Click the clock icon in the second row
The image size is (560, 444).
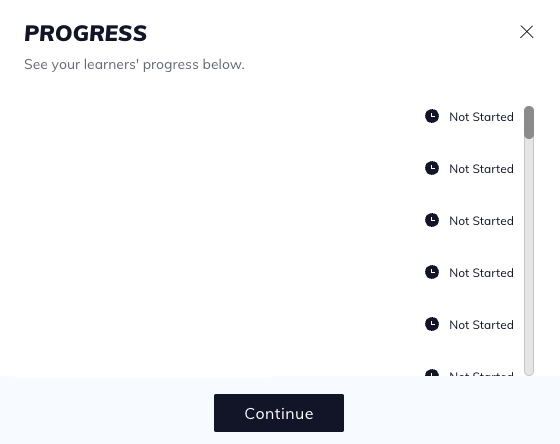[432, 168]
